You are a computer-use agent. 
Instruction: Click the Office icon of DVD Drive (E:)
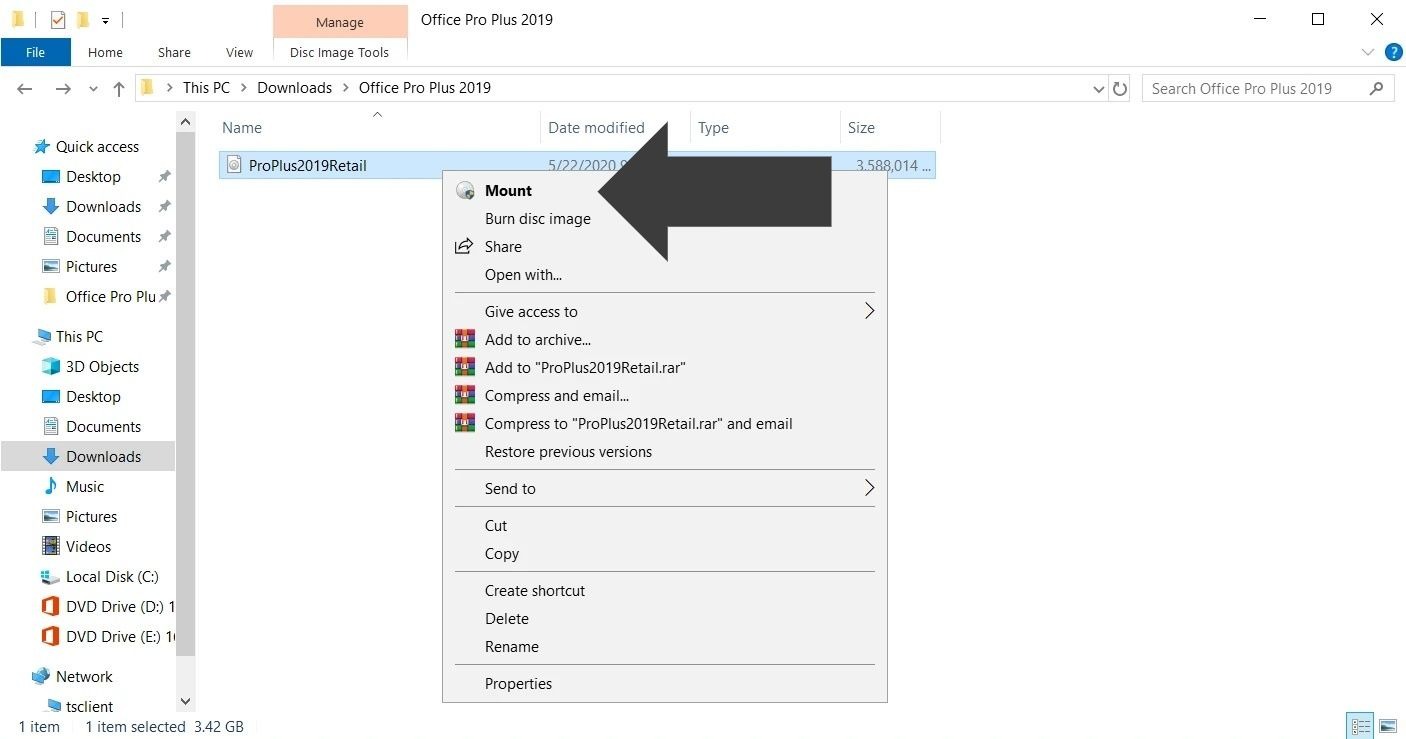[51, 636]
